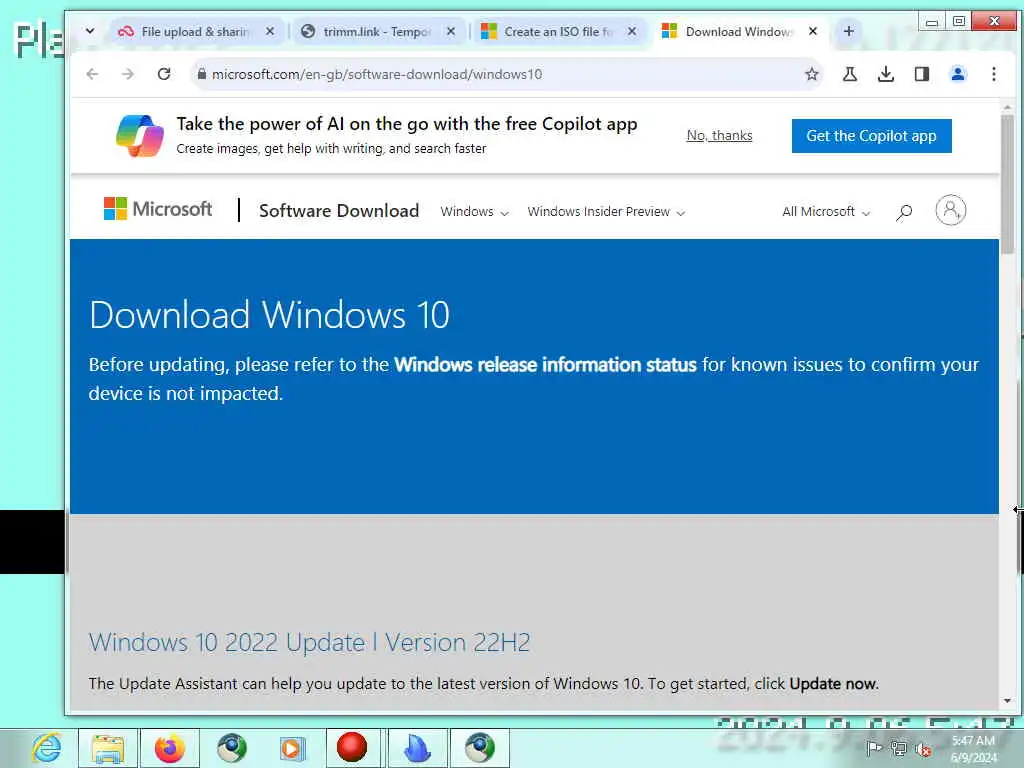Close the trimm.link tab
This screenshot has height=768, width=1024.
pos(451,31)
